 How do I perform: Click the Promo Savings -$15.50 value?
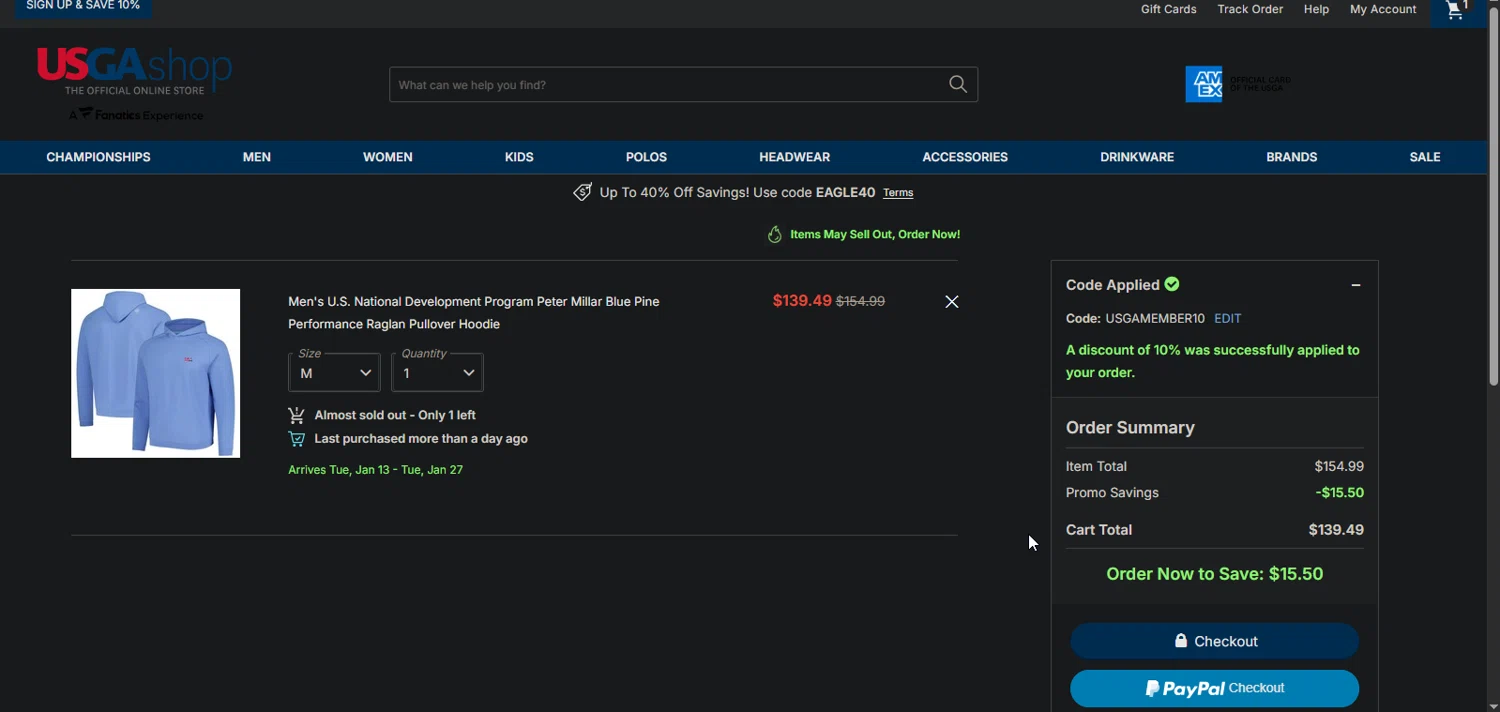click(1340, 493)
